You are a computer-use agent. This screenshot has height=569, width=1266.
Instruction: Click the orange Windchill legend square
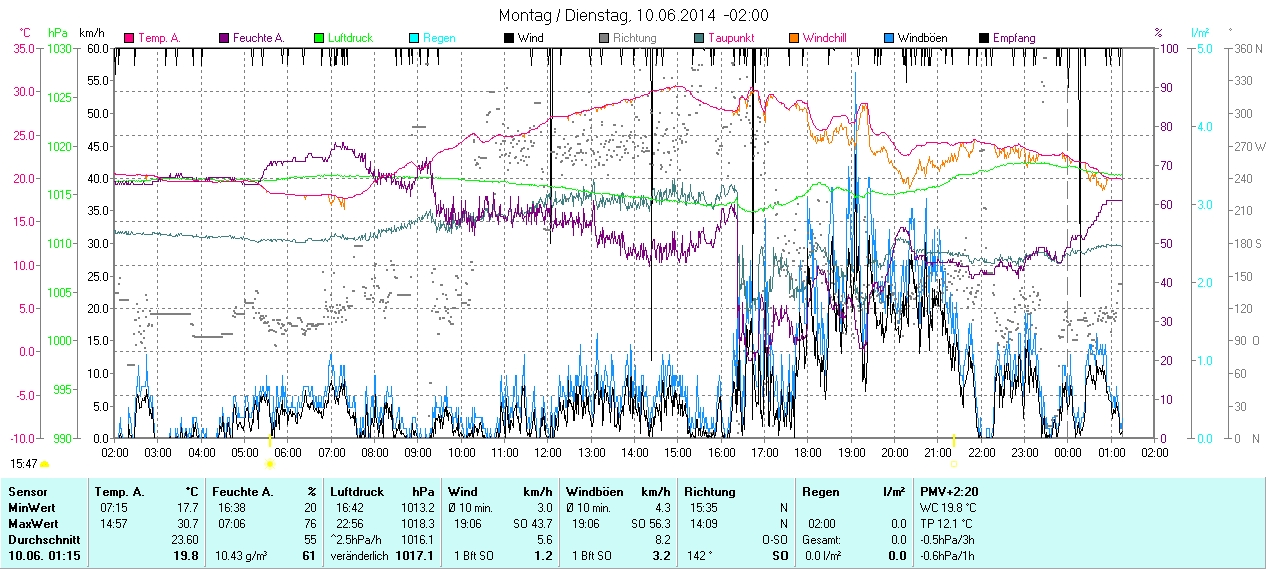click(794, 38)
